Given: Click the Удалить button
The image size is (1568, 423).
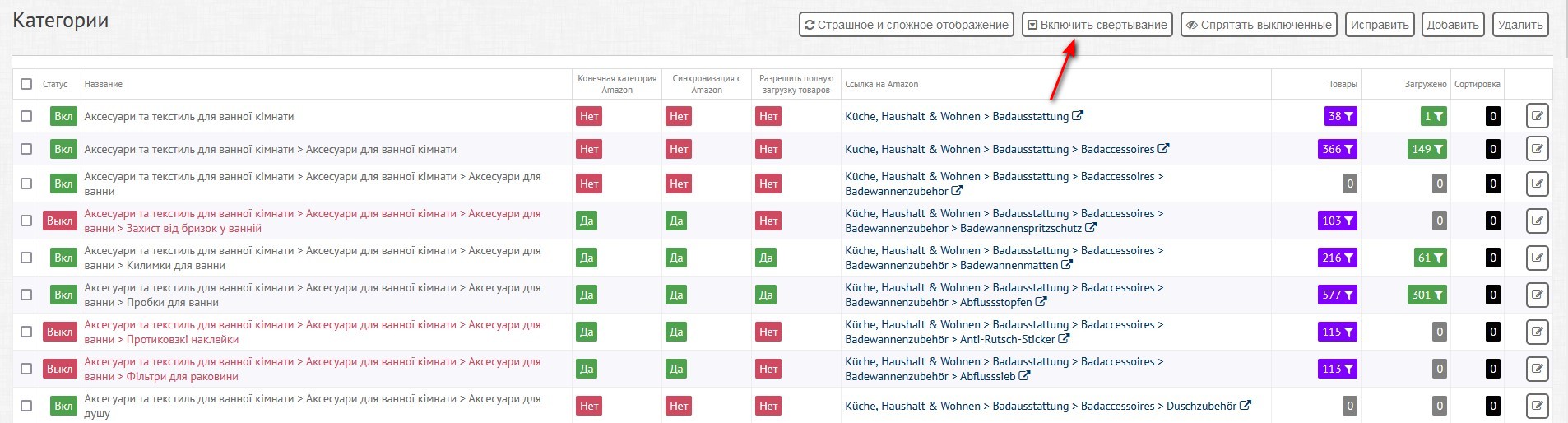Looking at the screenshot, I should pos(1520,25).
